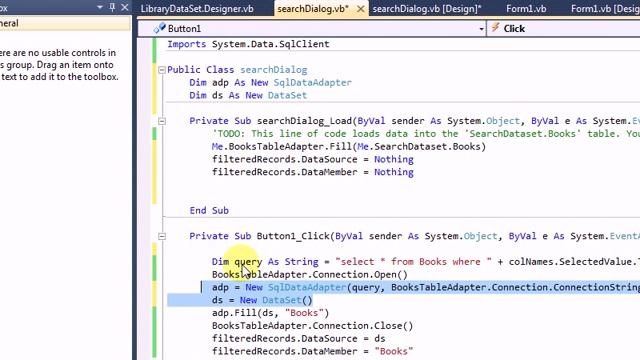Viewport: 640px width, 360px height.
Task: Click the End Sub line
Action: pyautogui.click(x=209, y=211)
